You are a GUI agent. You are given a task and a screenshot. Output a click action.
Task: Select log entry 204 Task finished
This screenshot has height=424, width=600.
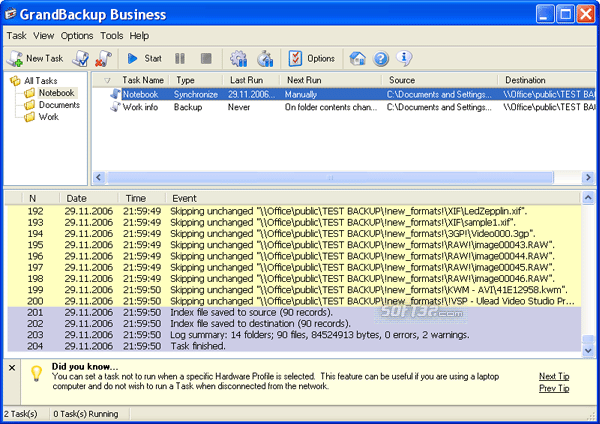pyautogui.click(x=294, y=346)
